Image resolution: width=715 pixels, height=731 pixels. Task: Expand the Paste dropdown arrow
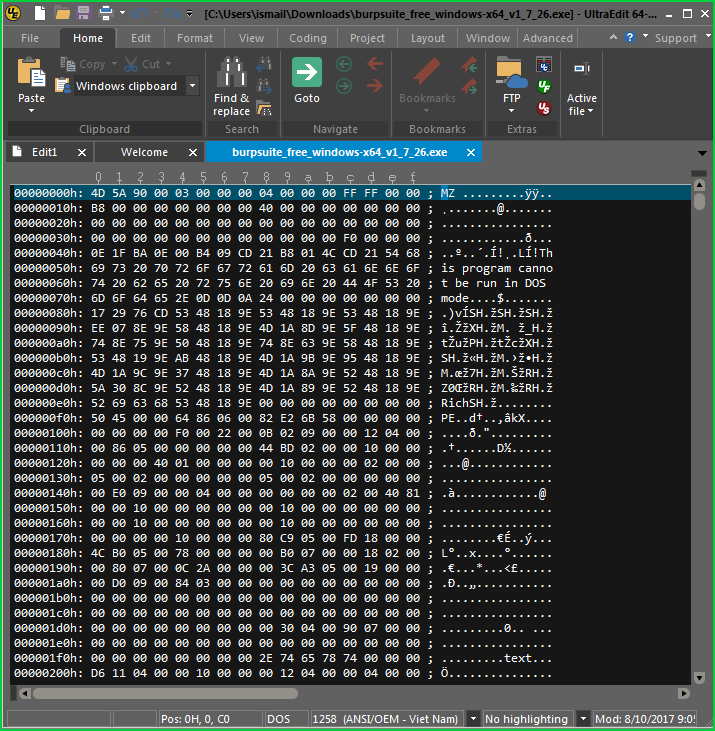tap(31, 111)
